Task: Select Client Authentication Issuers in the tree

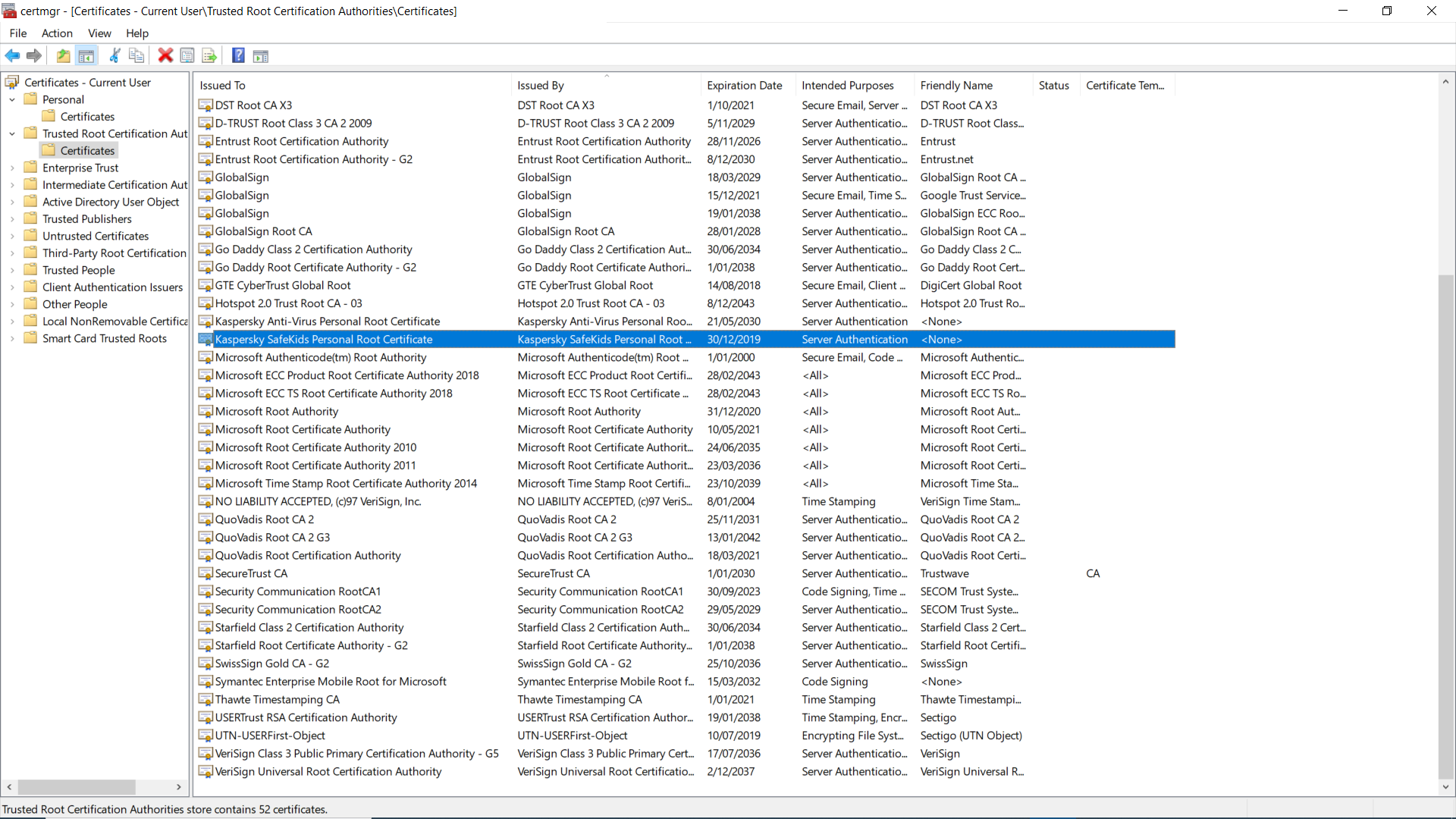Action: (x=112, y=287)
